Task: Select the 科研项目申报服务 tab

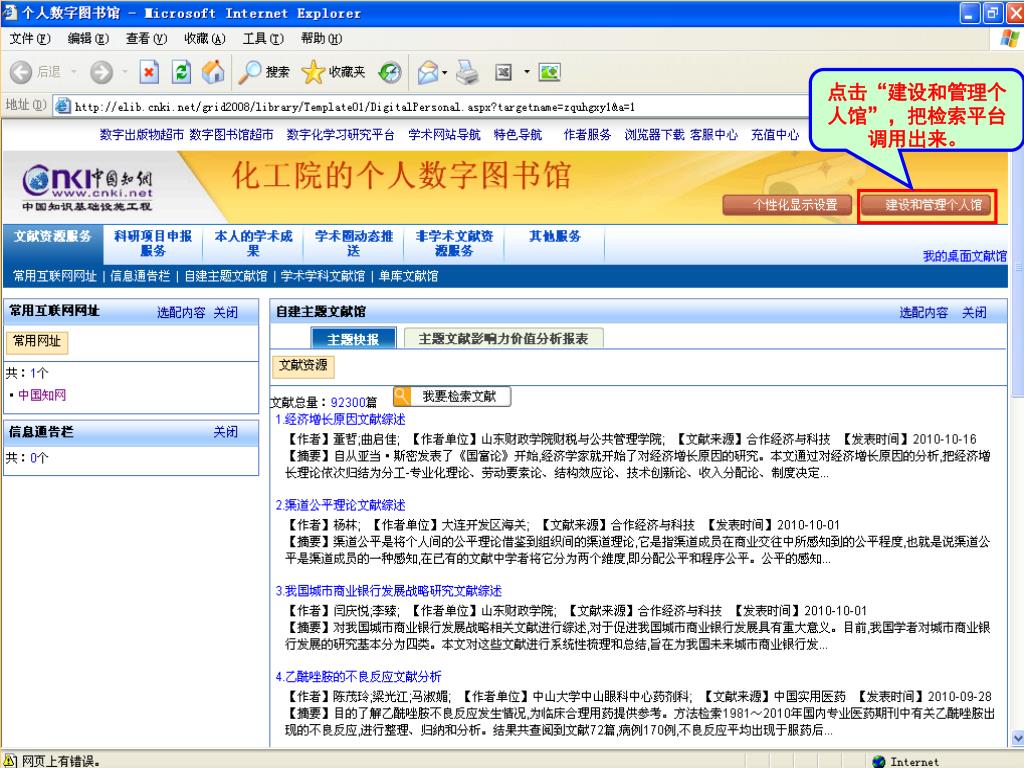Action: [153, 243]
